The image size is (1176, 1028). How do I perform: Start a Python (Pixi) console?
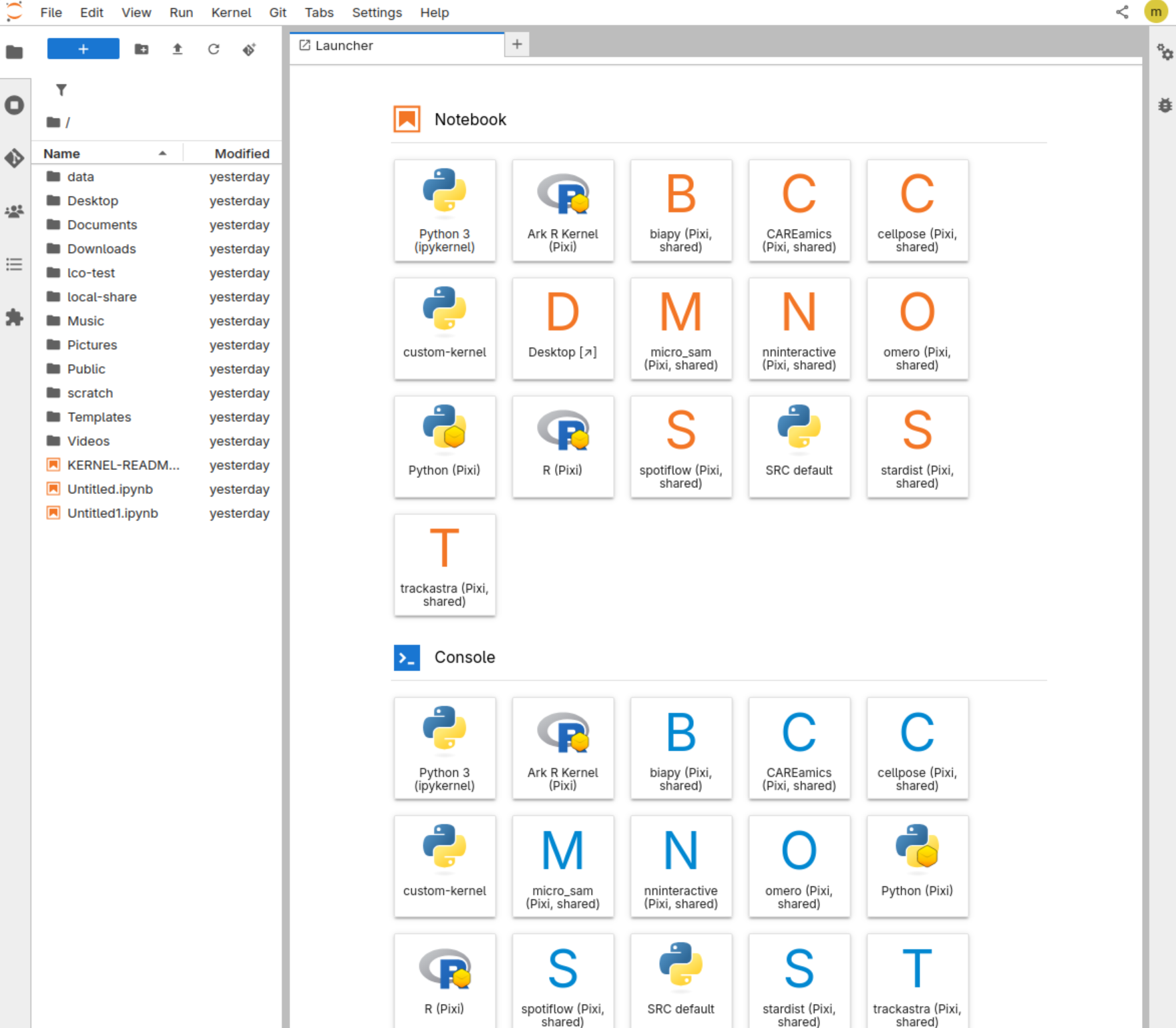[x=918, y=867]
